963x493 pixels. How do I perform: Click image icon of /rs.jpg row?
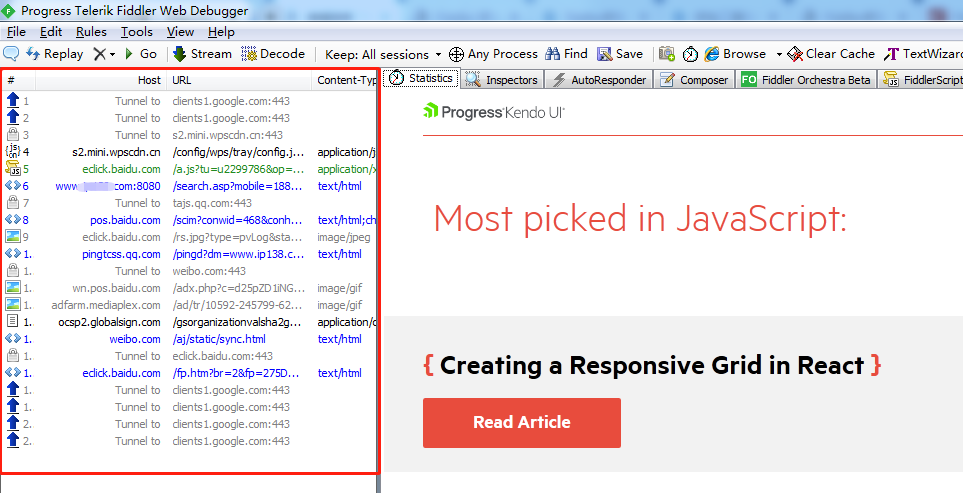12,236
